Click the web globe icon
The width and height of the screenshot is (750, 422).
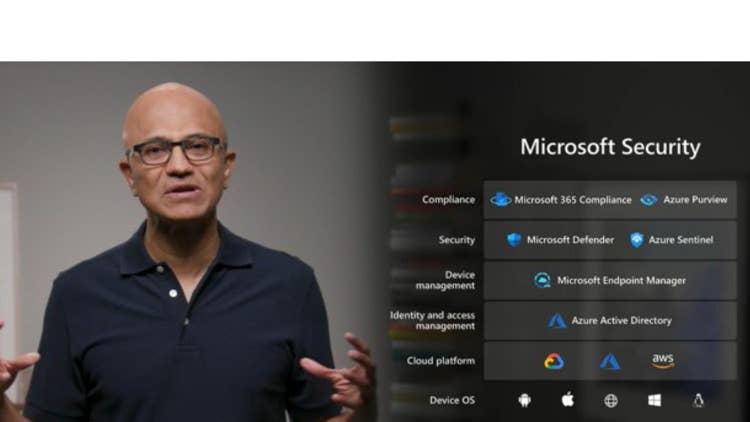[611, 400]
